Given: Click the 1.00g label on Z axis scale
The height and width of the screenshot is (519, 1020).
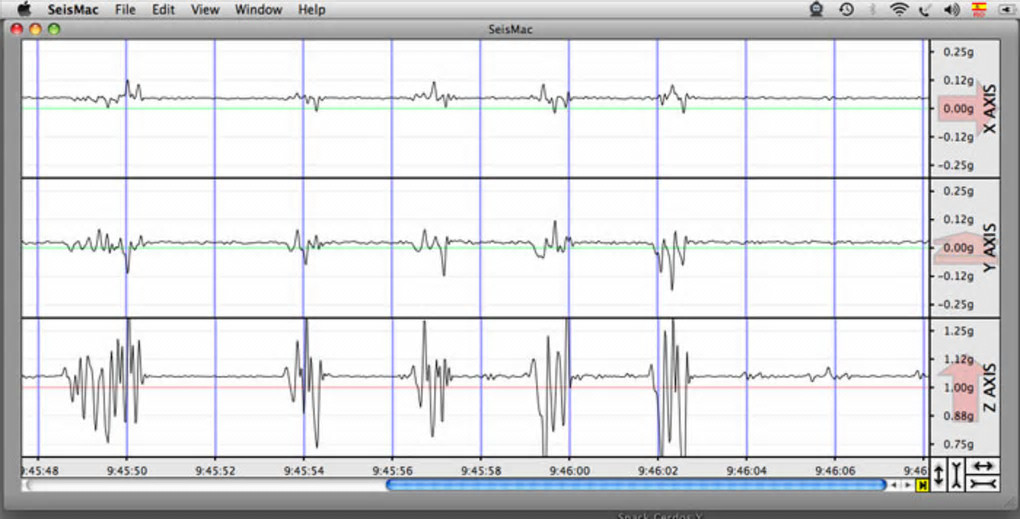Looking at the screenshot, I should point(958,388).
